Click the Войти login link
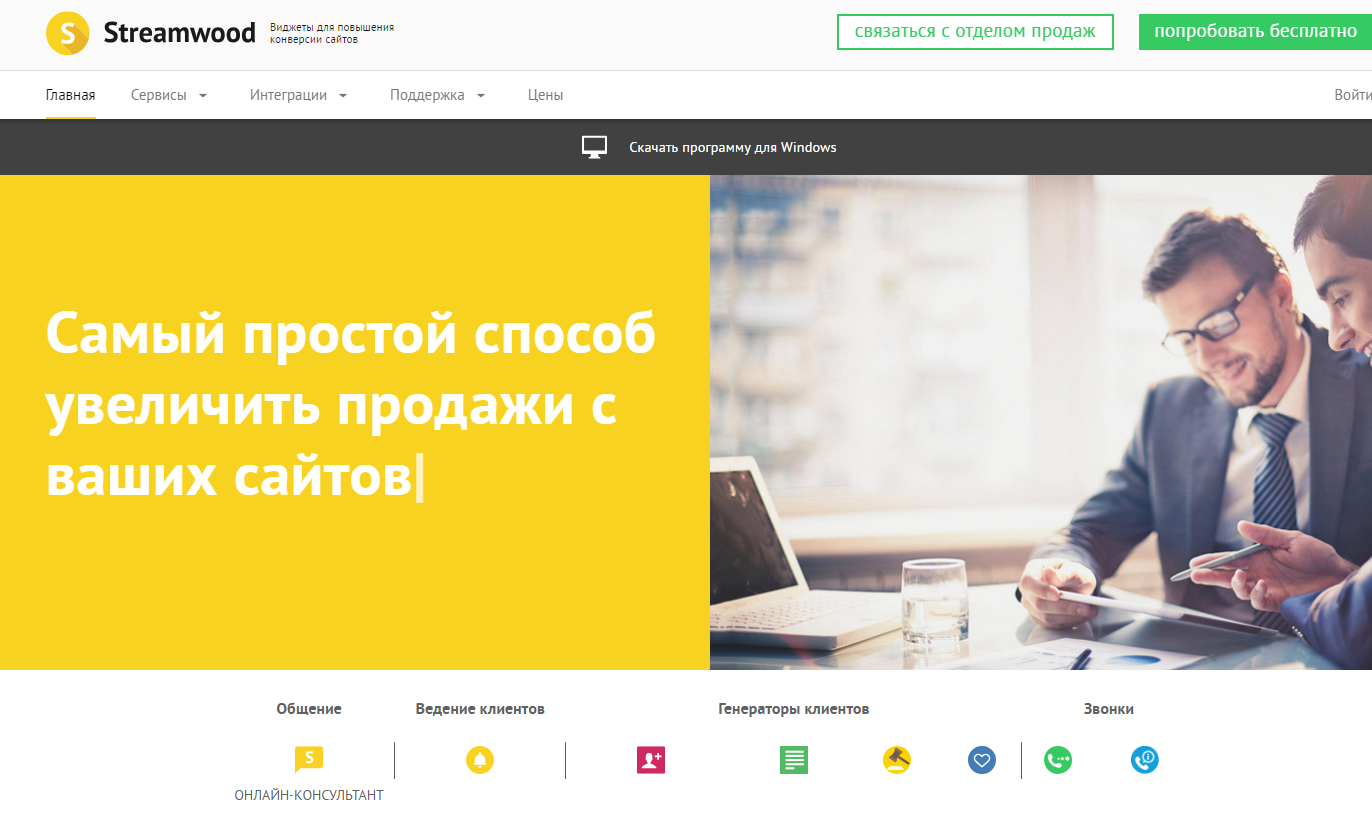The image size is (1372, 818). point(1353,95)
